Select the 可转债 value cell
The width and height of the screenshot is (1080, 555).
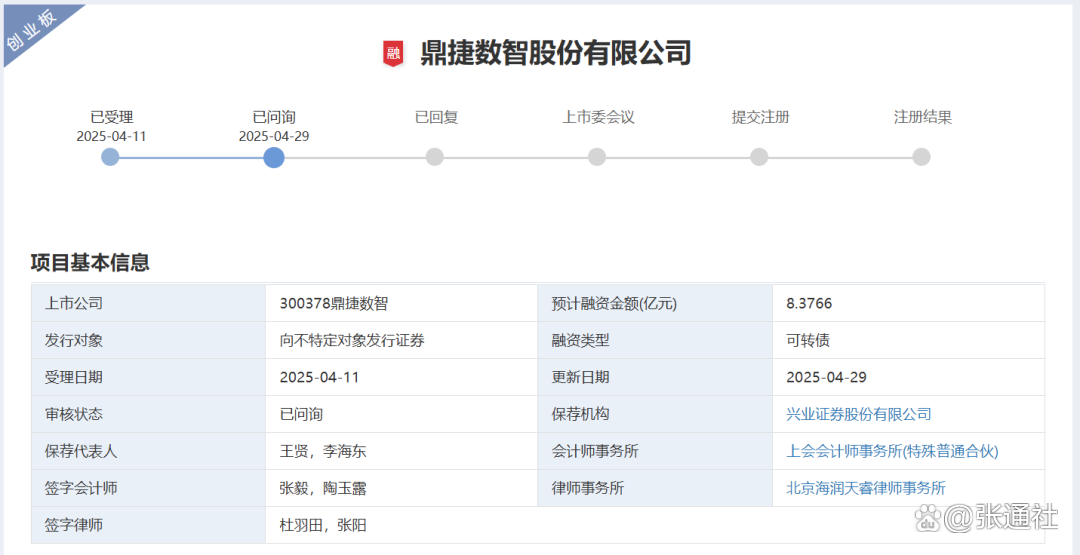(908, 340)
